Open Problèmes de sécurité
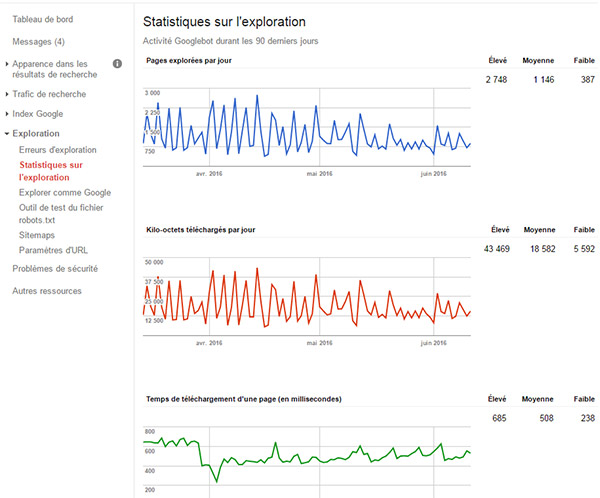600x498 pixels. pyautogui.click(x=55, y=269)
